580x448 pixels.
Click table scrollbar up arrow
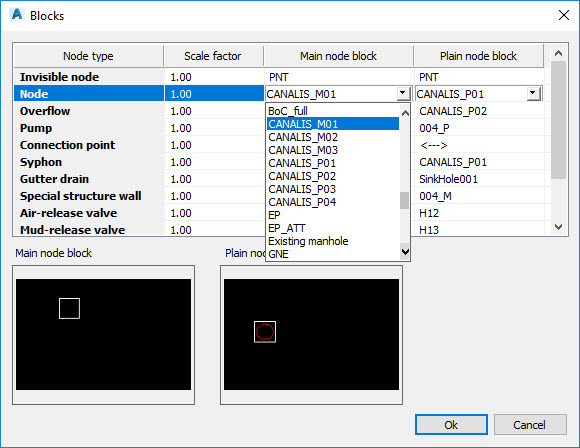point(559,53)
